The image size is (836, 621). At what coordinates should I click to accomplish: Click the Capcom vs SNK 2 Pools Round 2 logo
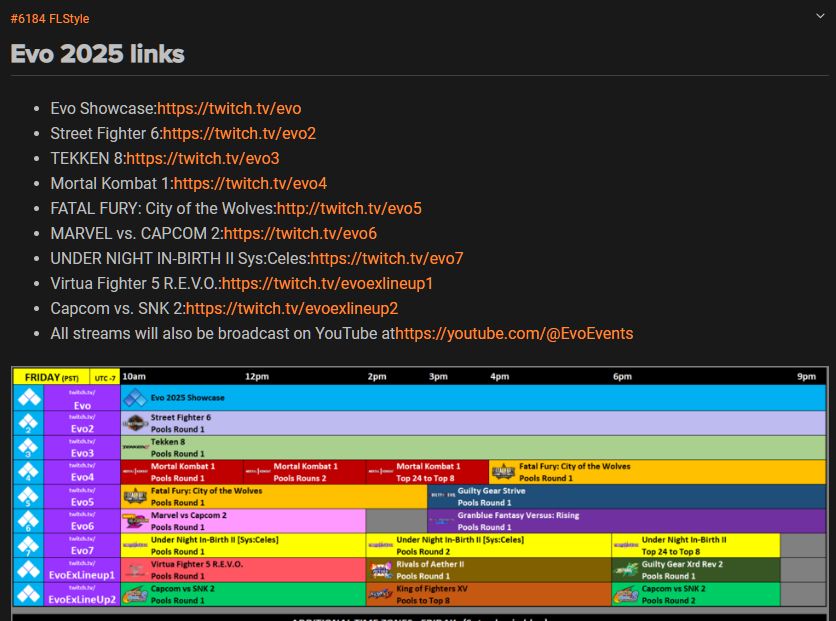[626, 594]
